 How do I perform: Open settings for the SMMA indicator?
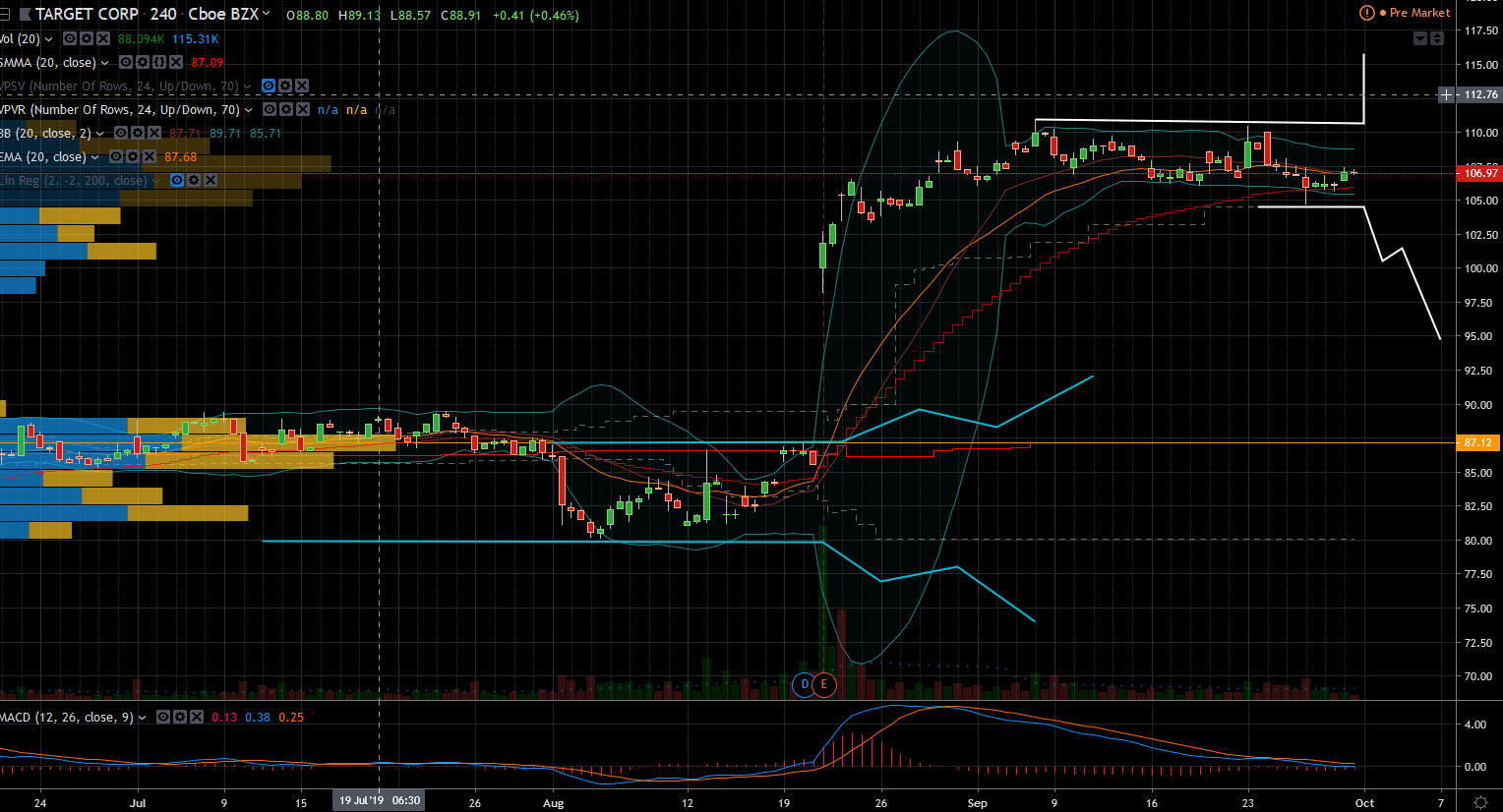pyautogui.click(x=143, y=63)
